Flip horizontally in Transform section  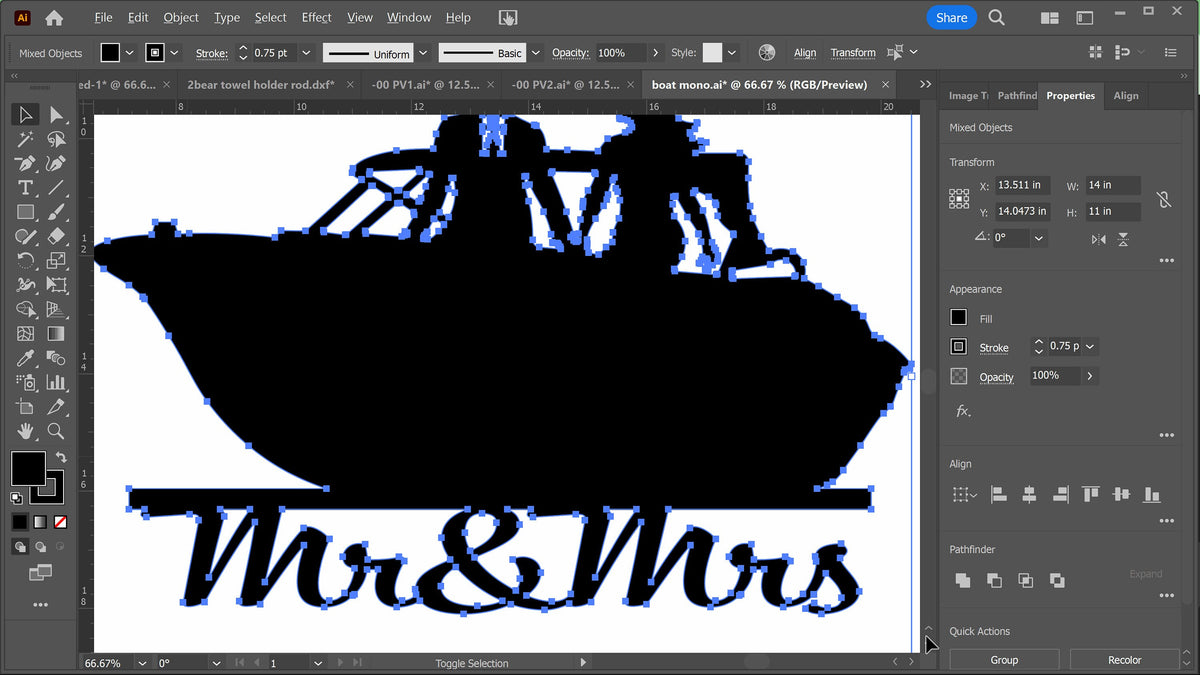[1099, 239]
